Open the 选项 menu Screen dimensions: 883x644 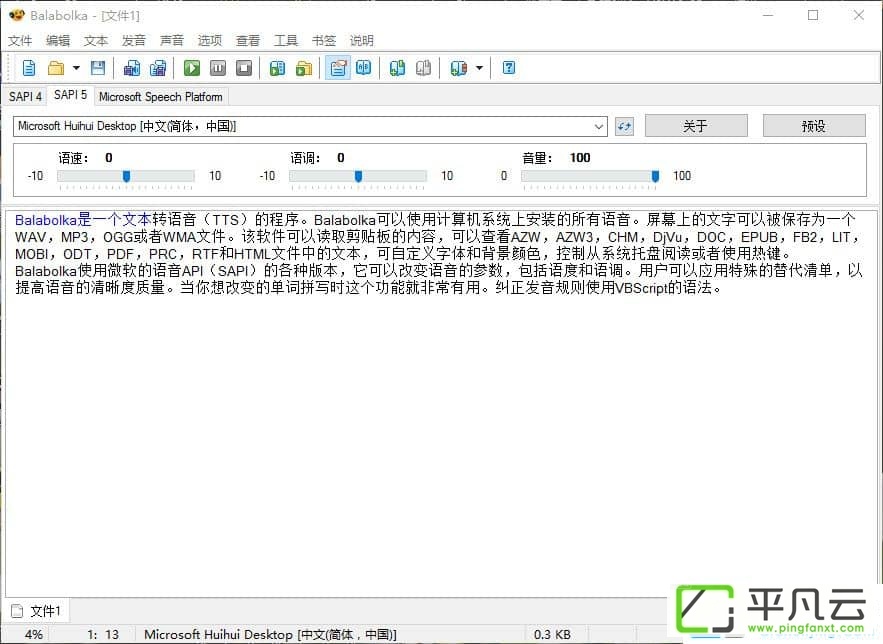[x=209, y=41]
